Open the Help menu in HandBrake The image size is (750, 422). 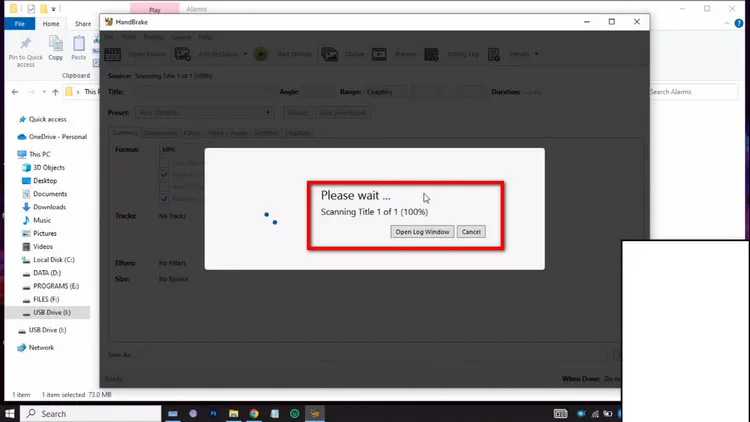tap(205, 37)
